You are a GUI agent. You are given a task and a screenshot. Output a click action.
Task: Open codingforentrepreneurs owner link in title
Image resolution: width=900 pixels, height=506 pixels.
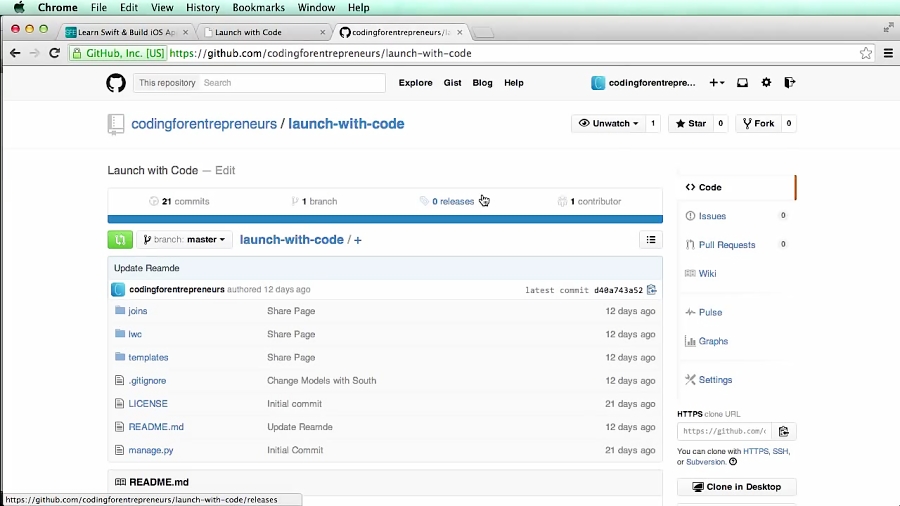point(204,124)
